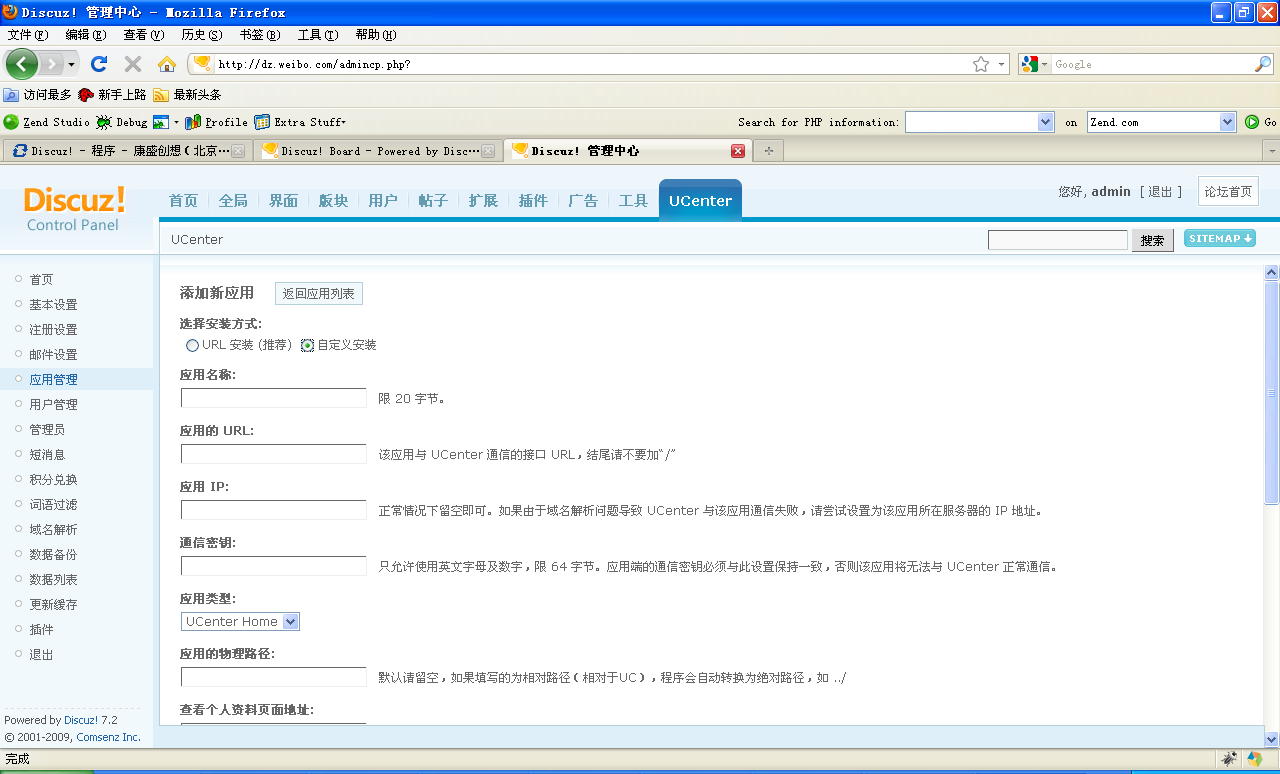
Task: Select the 自定义安装 radio option
Action: click(308, 345)
